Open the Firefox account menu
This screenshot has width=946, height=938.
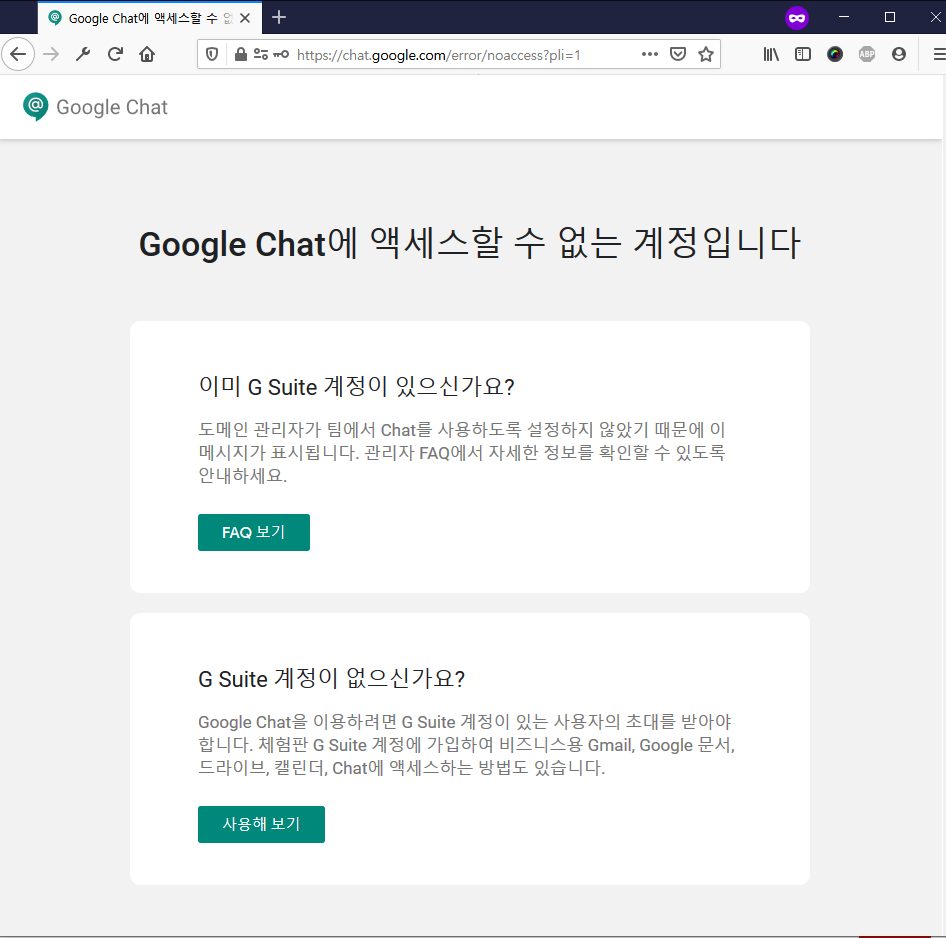click(x=899, y=54)
